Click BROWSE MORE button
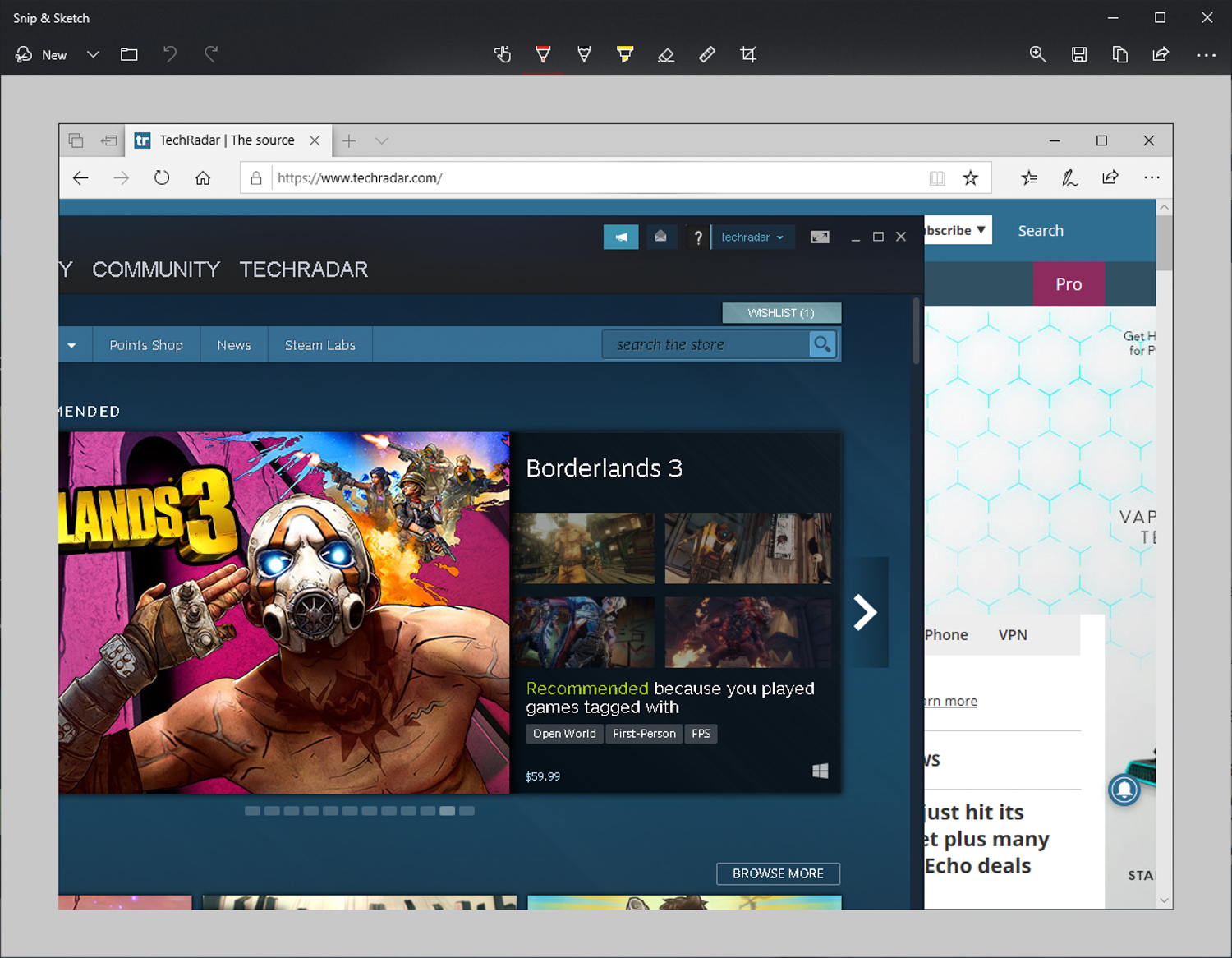The width and height of the screenshot is (1232, 958). point(778,873)
